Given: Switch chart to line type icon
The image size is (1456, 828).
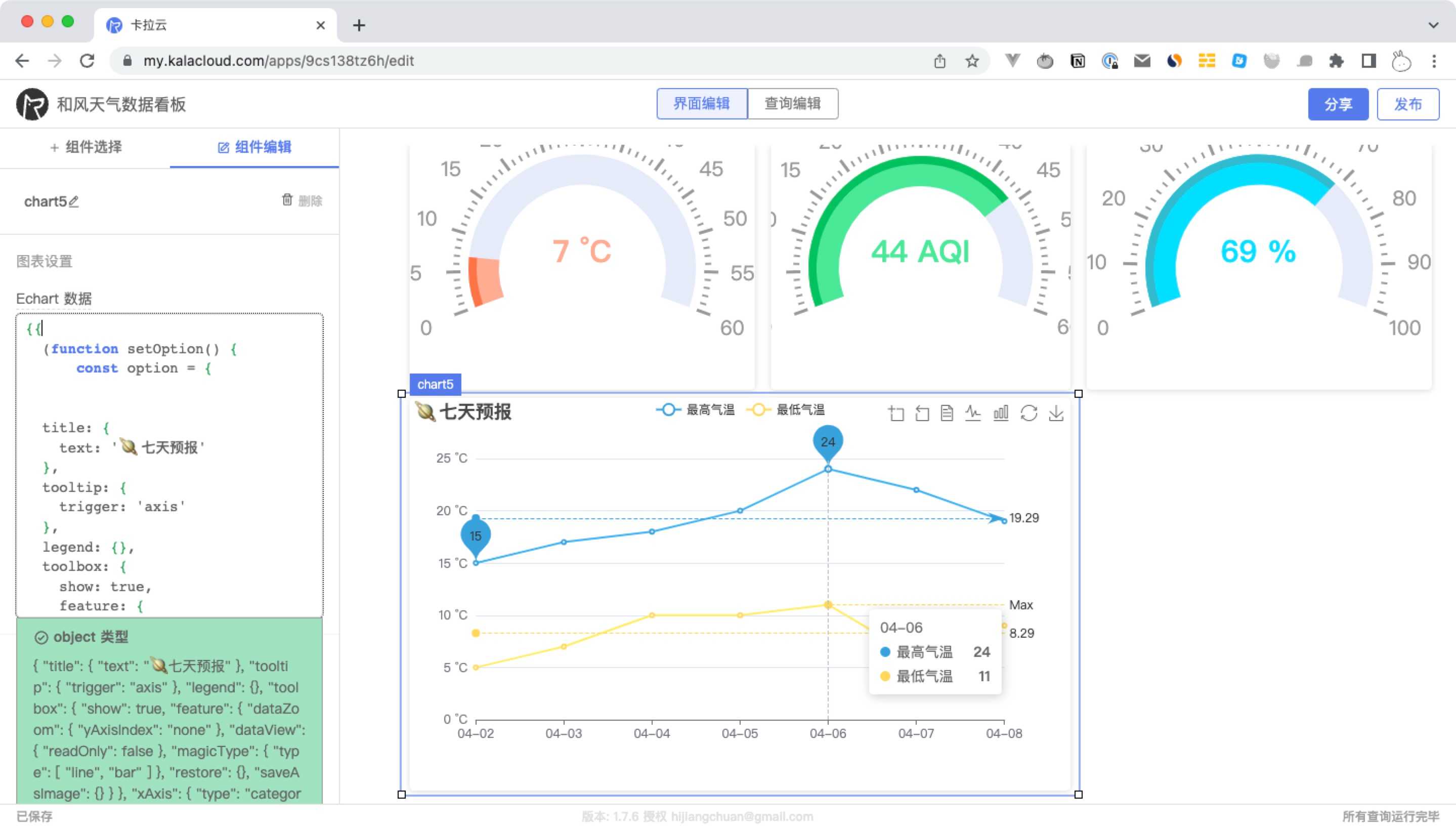Looking at the screenshot, I should tap(973, 413).
